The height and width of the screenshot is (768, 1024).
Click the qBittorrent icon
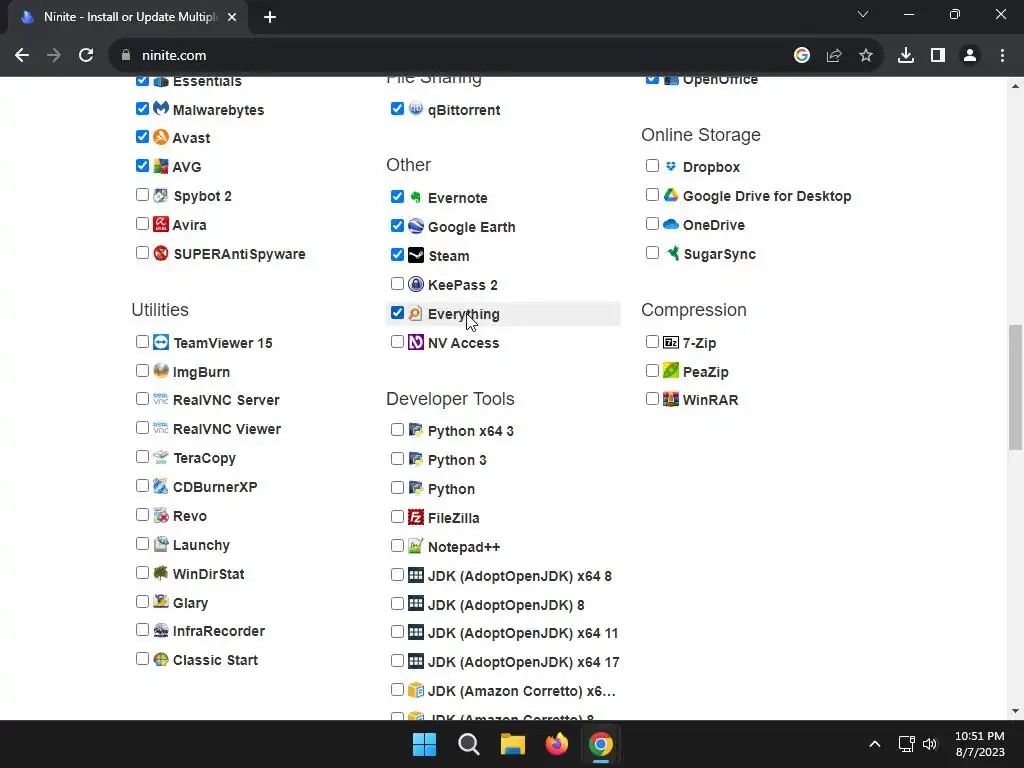416,108
